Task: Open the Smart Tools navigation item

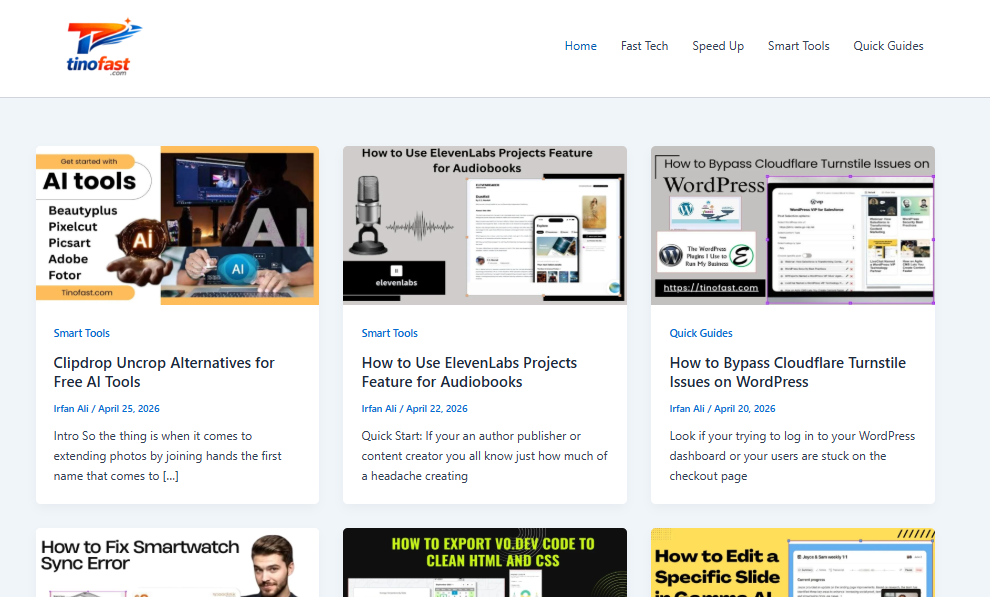Action: 798,46
